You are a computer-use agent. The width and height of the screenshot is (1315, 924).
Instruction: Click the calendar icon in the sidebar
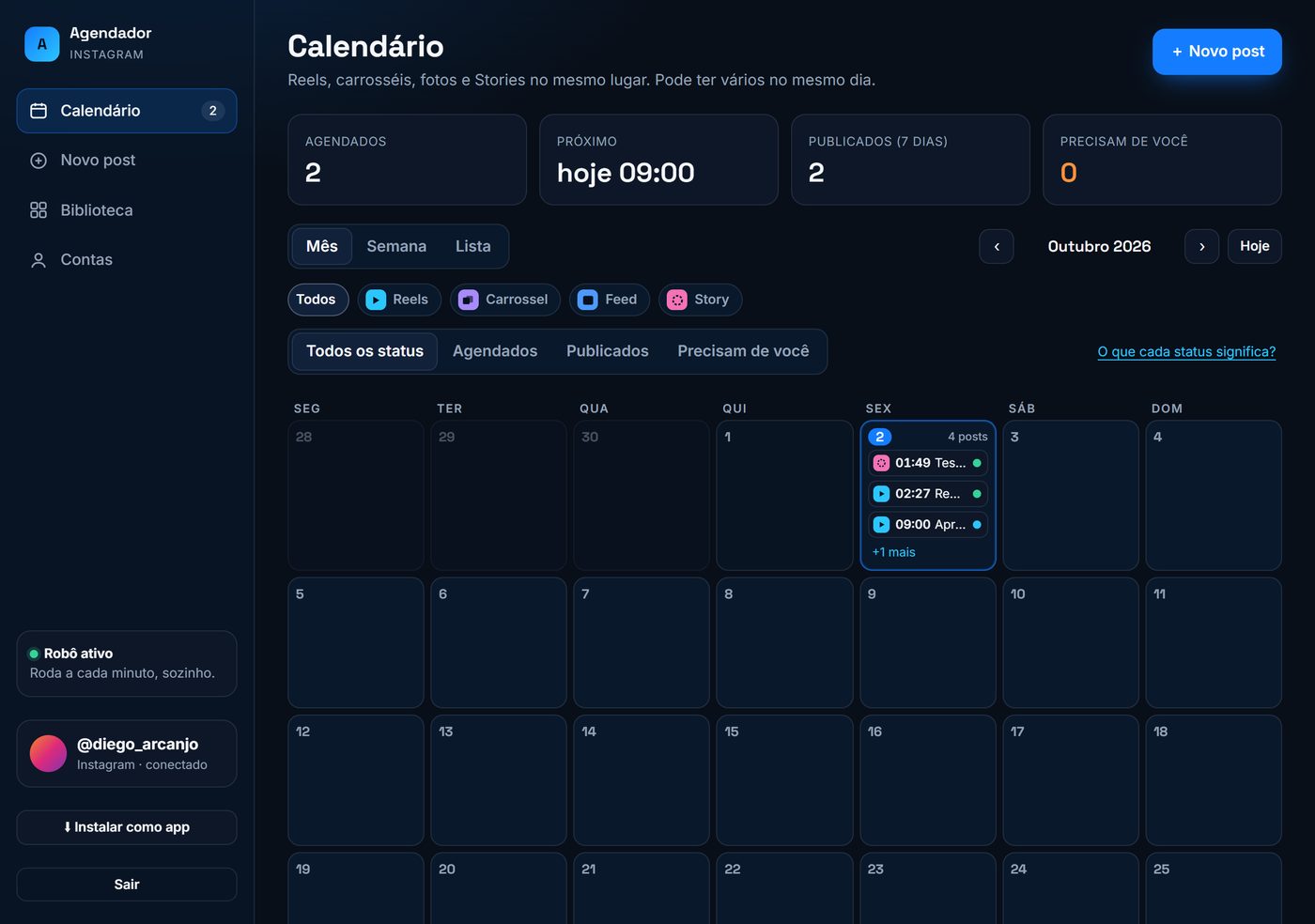(x=39, y=111)
